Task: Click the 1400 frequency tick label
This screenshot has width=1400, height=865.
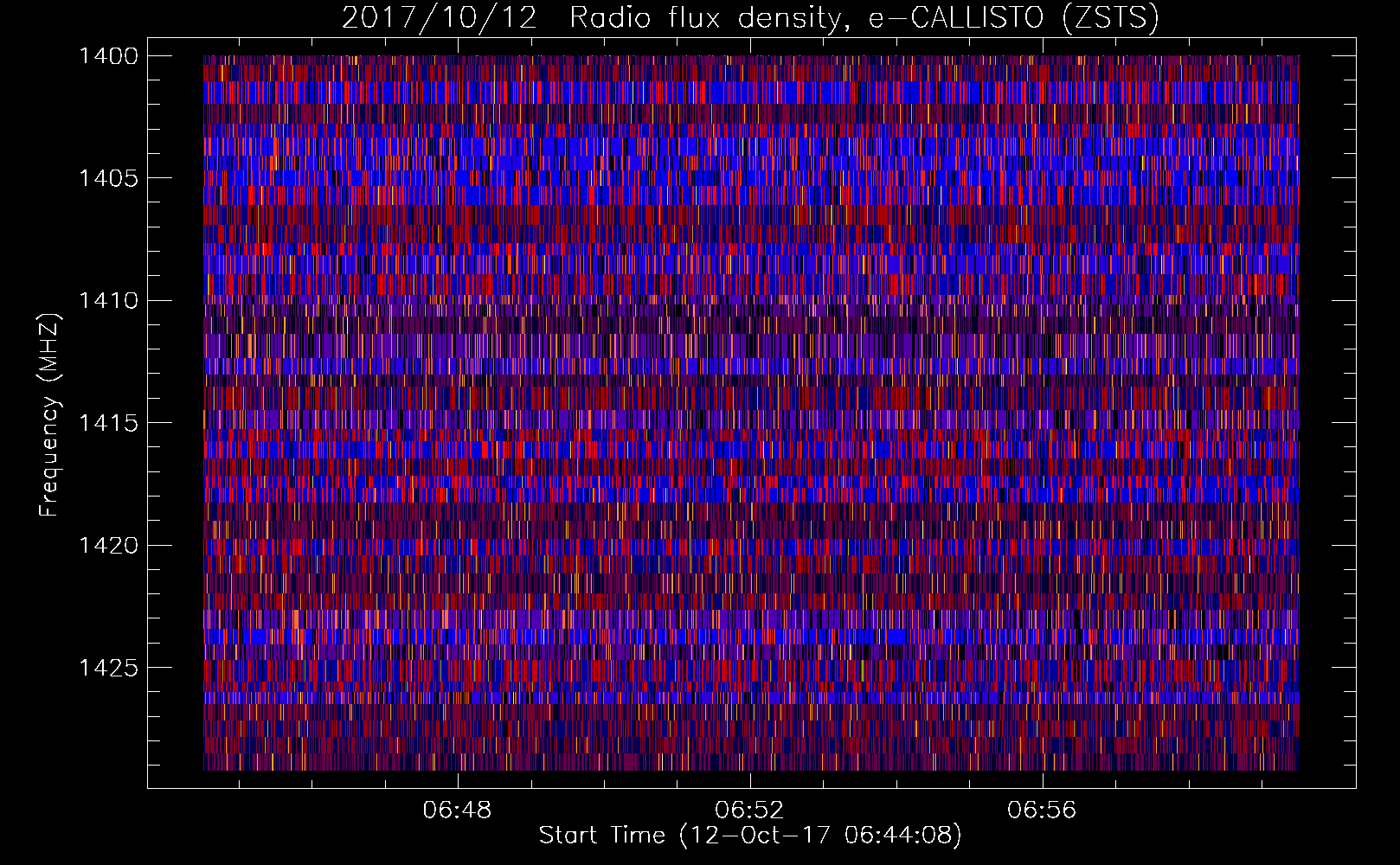Action: click(108, 56)
